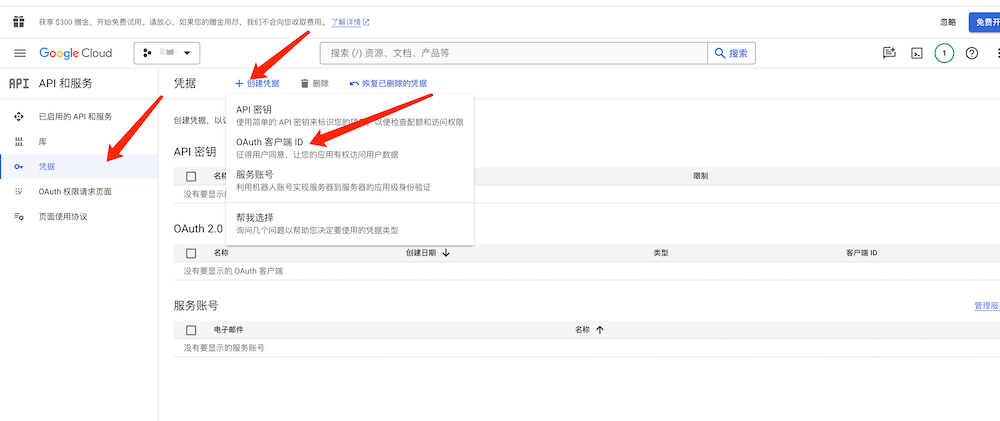Click into the resource search field

click(514, 53)
